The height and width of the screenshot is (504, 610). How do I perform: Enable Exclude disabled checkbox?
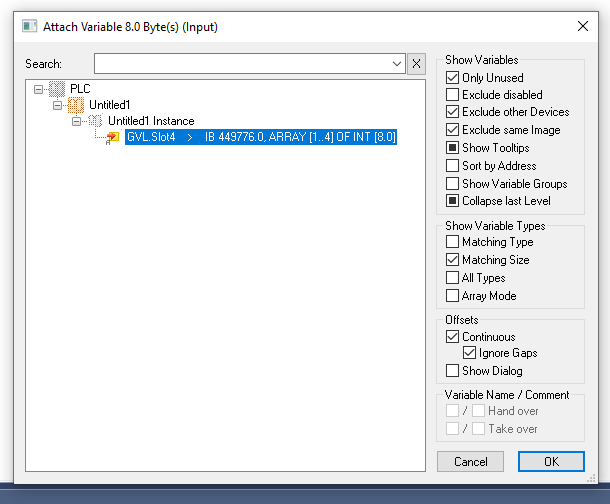(x=452, y=94)
